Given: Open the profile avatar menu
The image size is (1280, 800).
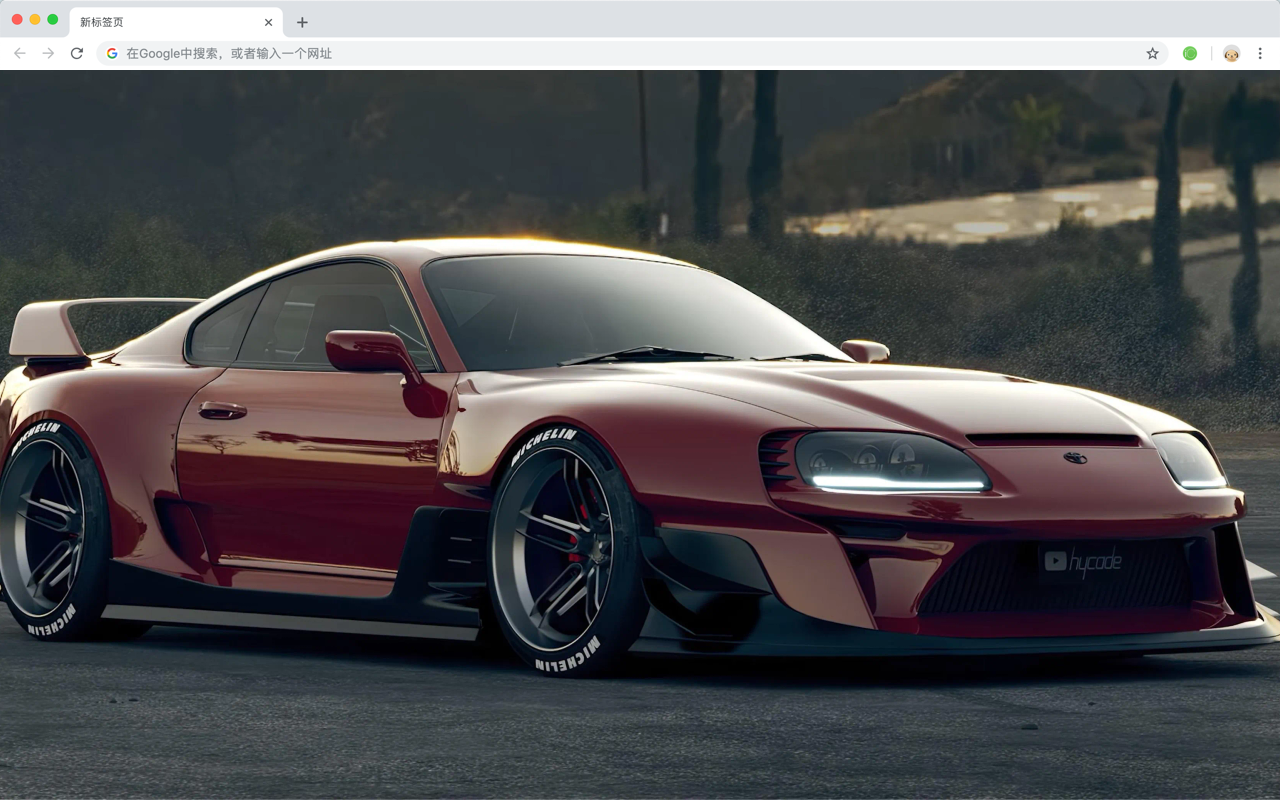Looking at the screenshot, I should (x=1232, y=53).
